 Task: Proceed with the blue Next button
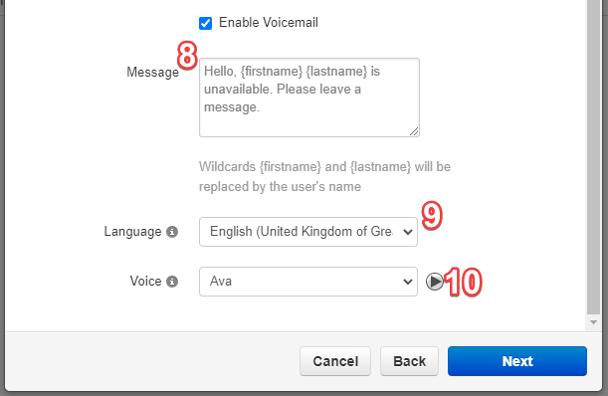pos(517,361)
